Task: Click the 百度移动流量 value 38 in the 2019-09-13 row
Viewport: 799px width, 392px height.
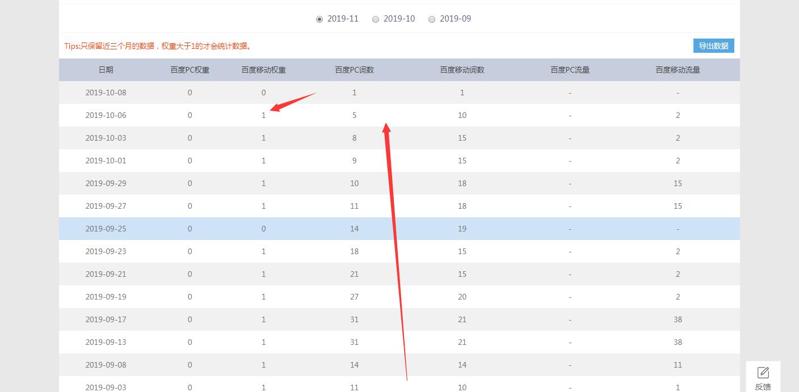Action: [678, 342]
